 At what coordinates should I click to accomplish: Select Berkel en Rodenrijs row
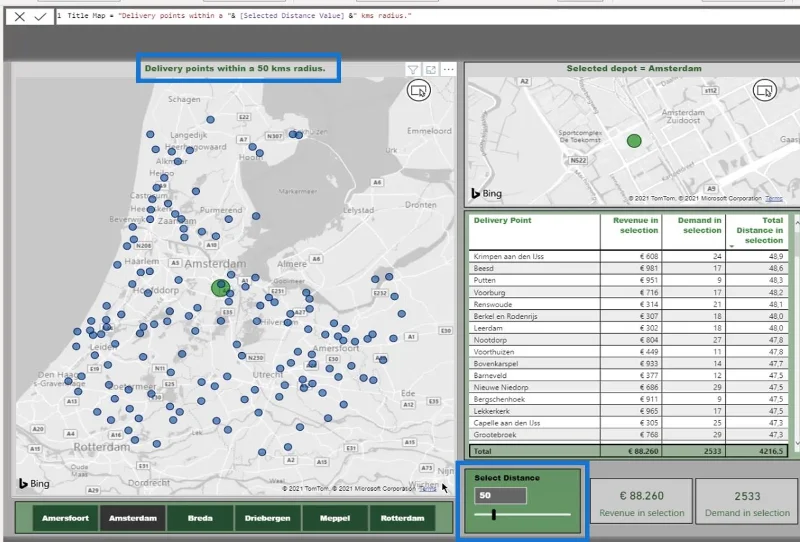click(628, 316)
